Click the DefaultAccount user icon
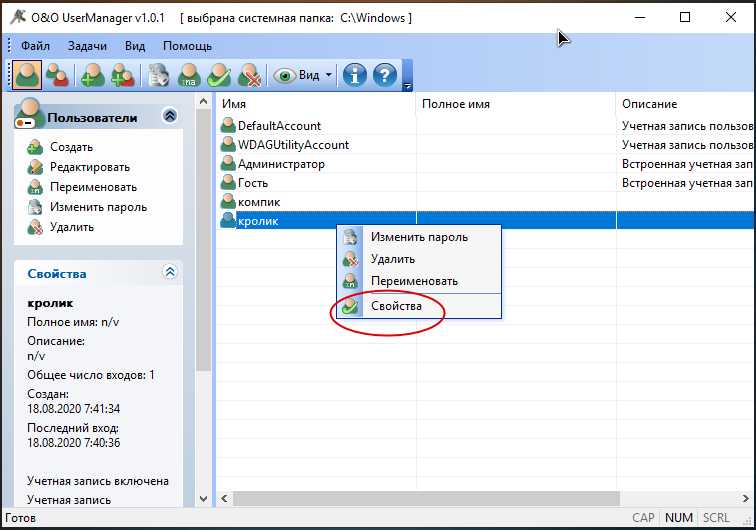The height and width of the screenshot is (530, 756). pos(228,125)
